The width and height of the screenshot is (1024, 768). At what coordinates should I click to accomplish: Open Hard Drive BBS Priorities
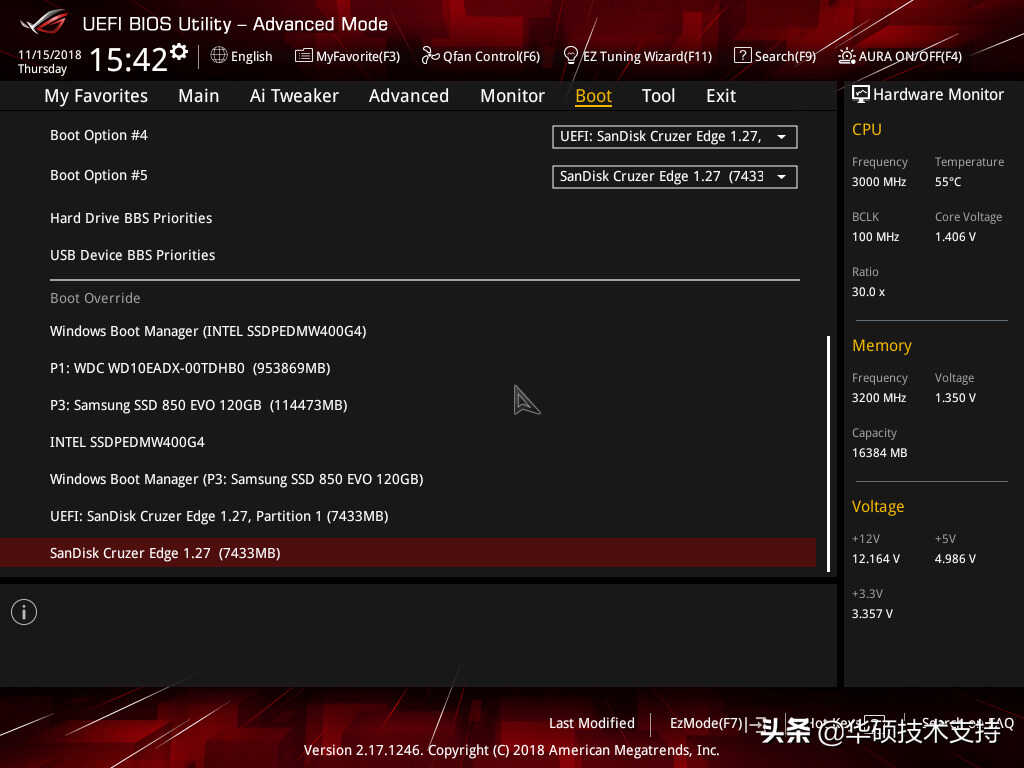pyautogui.click(x=131, y=218)
